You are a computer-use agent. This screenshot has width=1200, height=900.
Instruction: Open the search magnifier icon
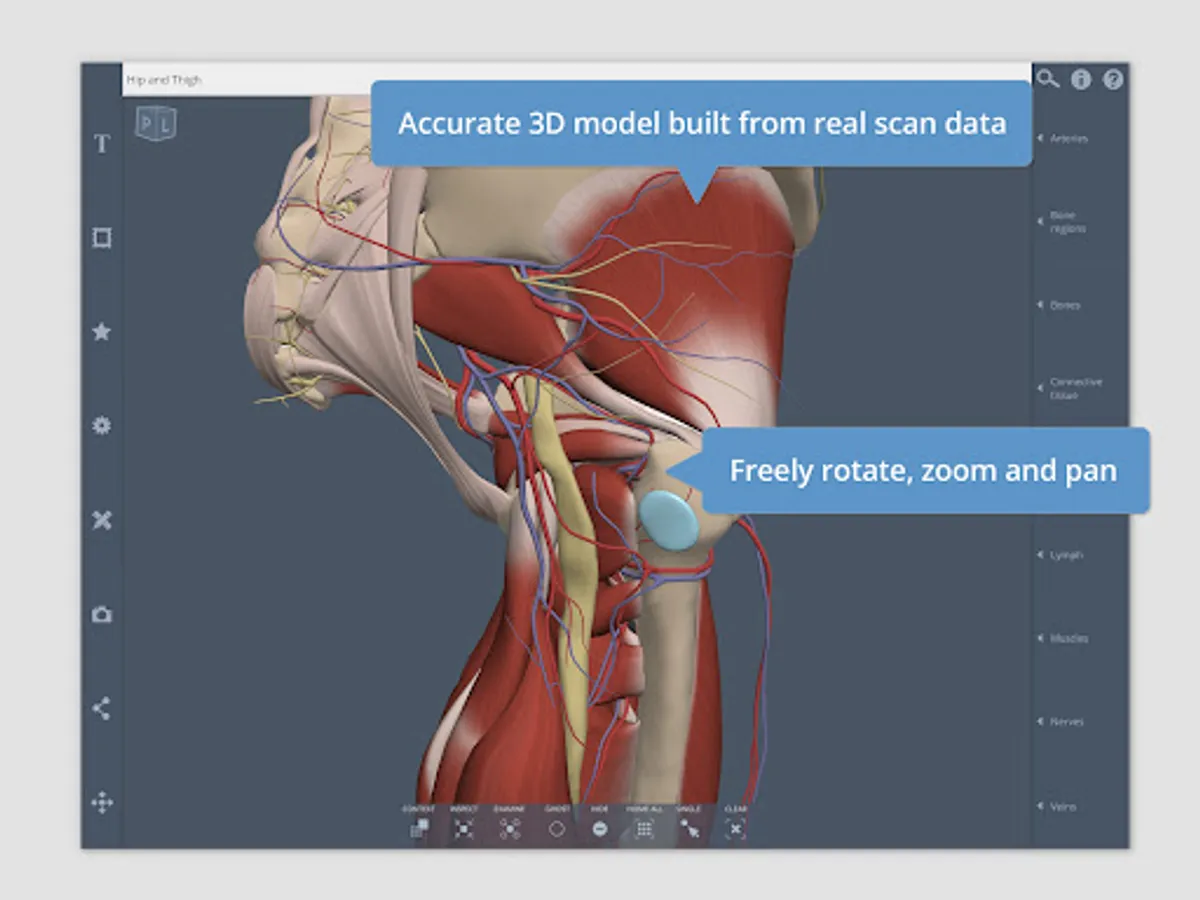(1047, 79)
